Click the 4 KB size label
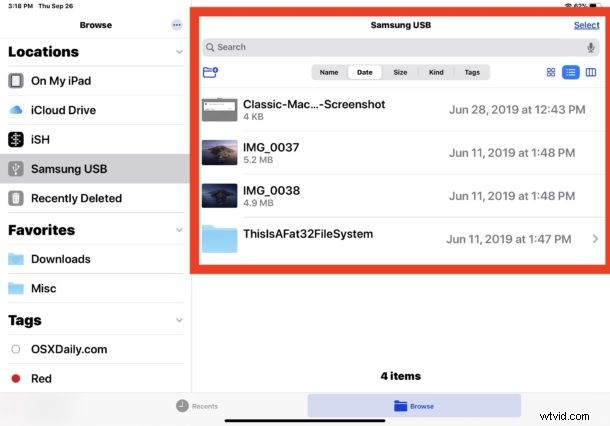Screen dimensions: 610x426 click(253, 117)
